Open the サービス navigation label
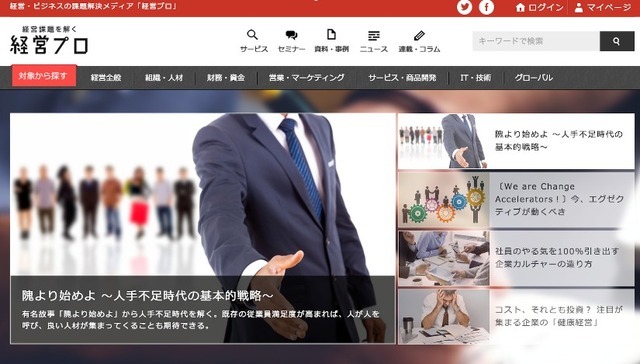 click(254, 49)
